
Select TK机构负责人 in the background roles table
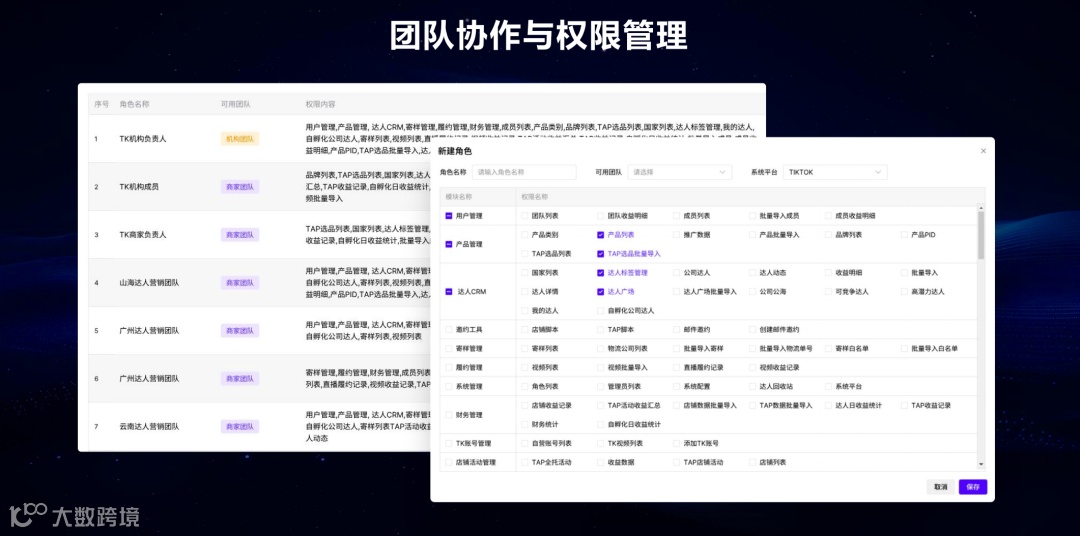pos(143,138)
